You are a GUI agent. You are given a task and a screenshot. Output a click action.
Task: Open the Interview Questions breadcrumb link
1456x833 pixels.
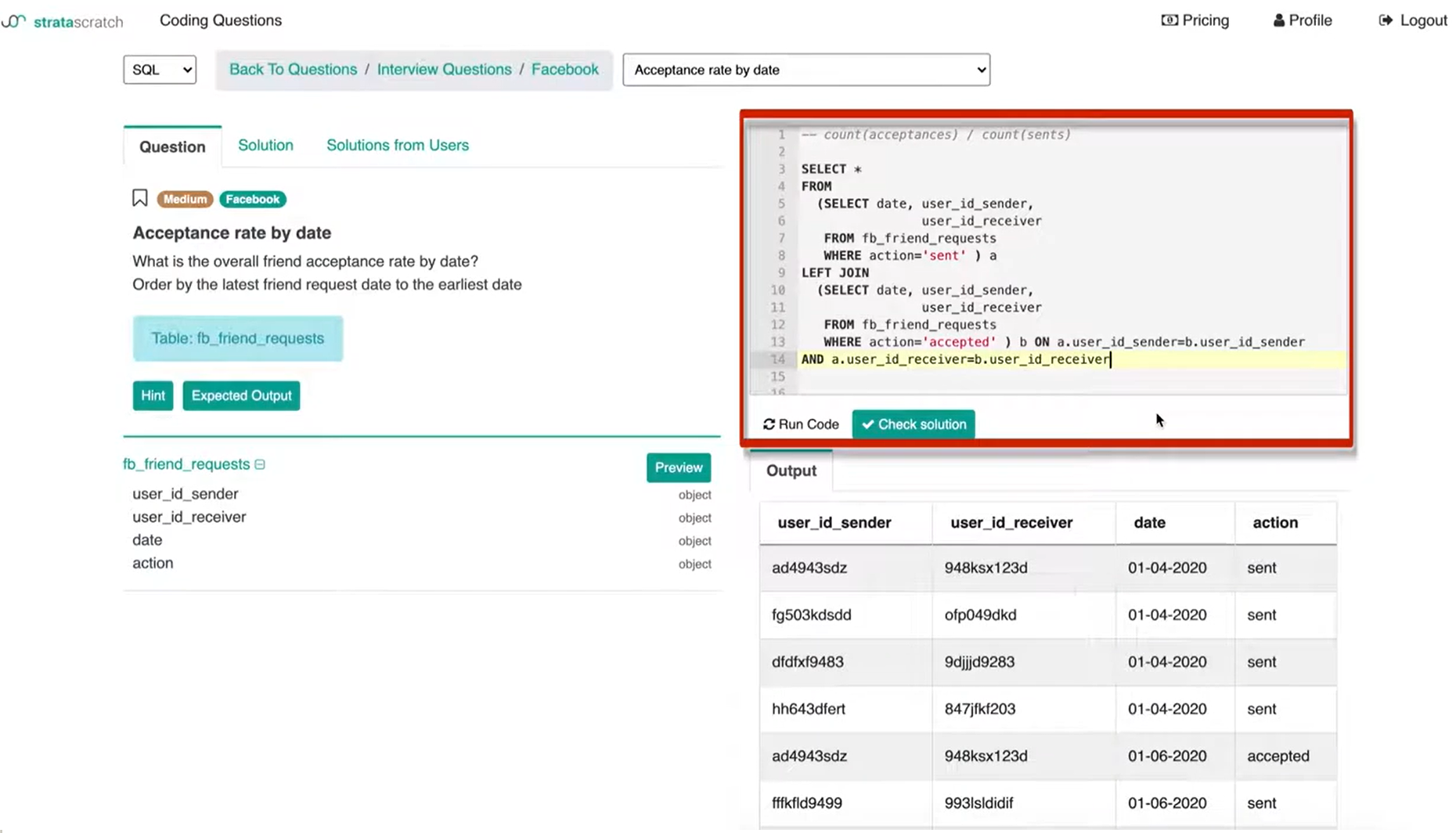click(444, 69)
